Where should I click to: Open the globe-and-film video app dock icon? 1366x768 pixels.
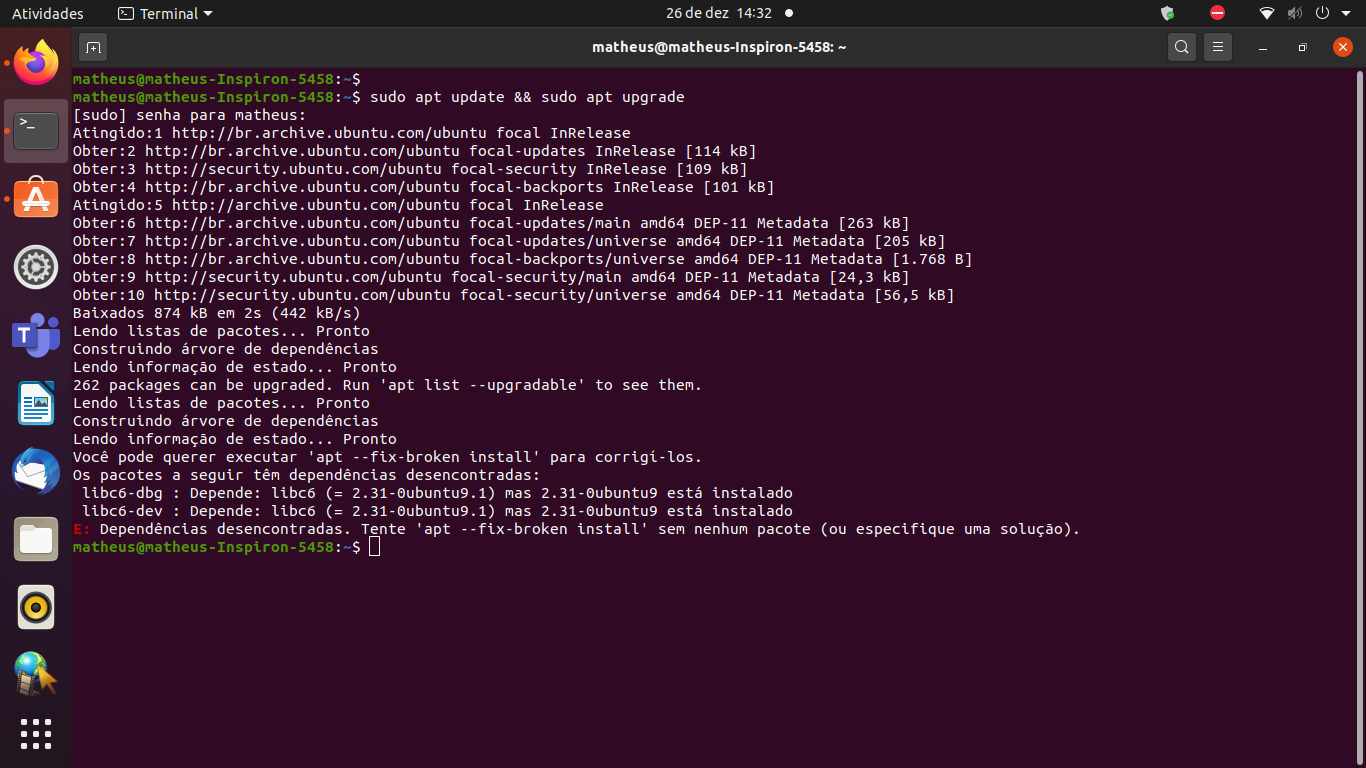point(36,674)
